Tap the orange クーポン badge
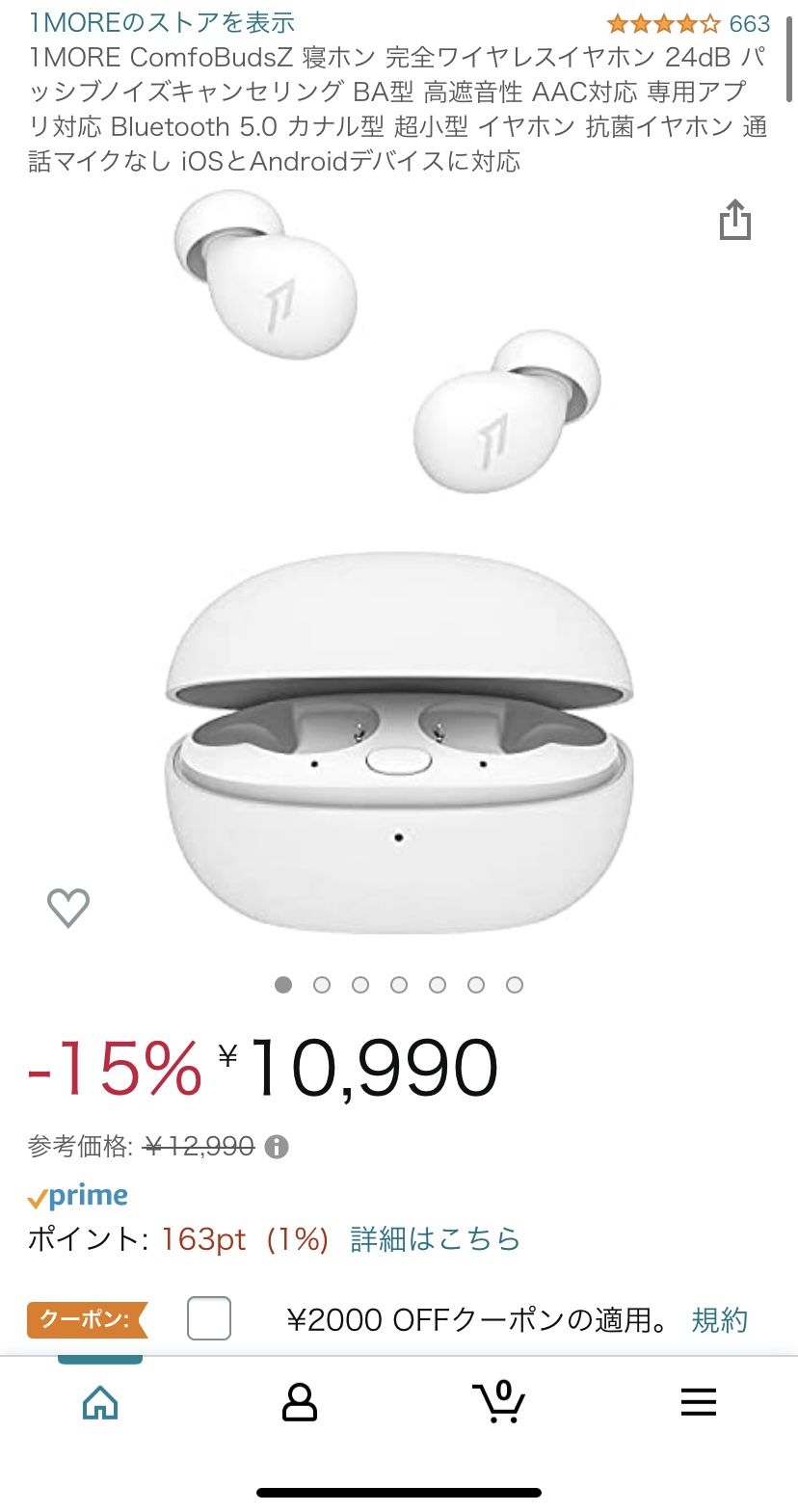 click(x=87, y=1319)
